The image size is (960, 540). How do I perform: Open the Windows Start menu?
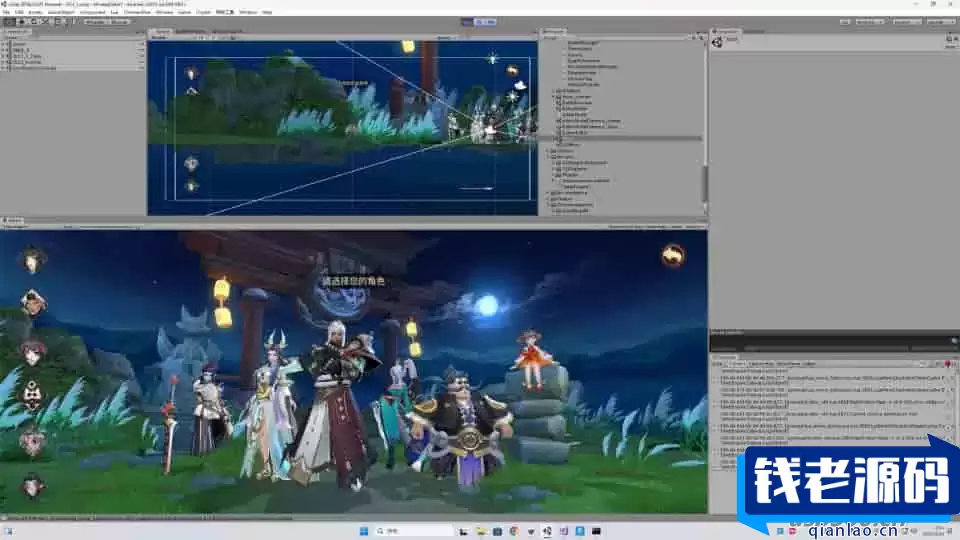(364, 531)
